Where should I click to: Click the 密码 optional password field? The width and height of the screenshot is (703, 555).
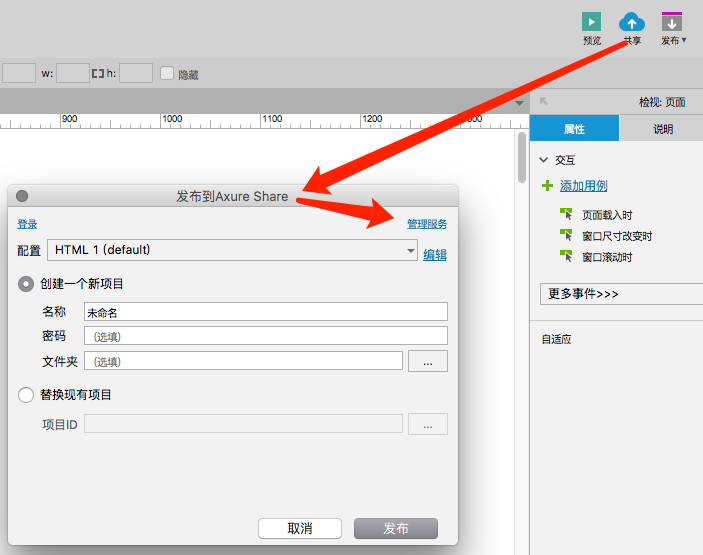tap(266, 336)
